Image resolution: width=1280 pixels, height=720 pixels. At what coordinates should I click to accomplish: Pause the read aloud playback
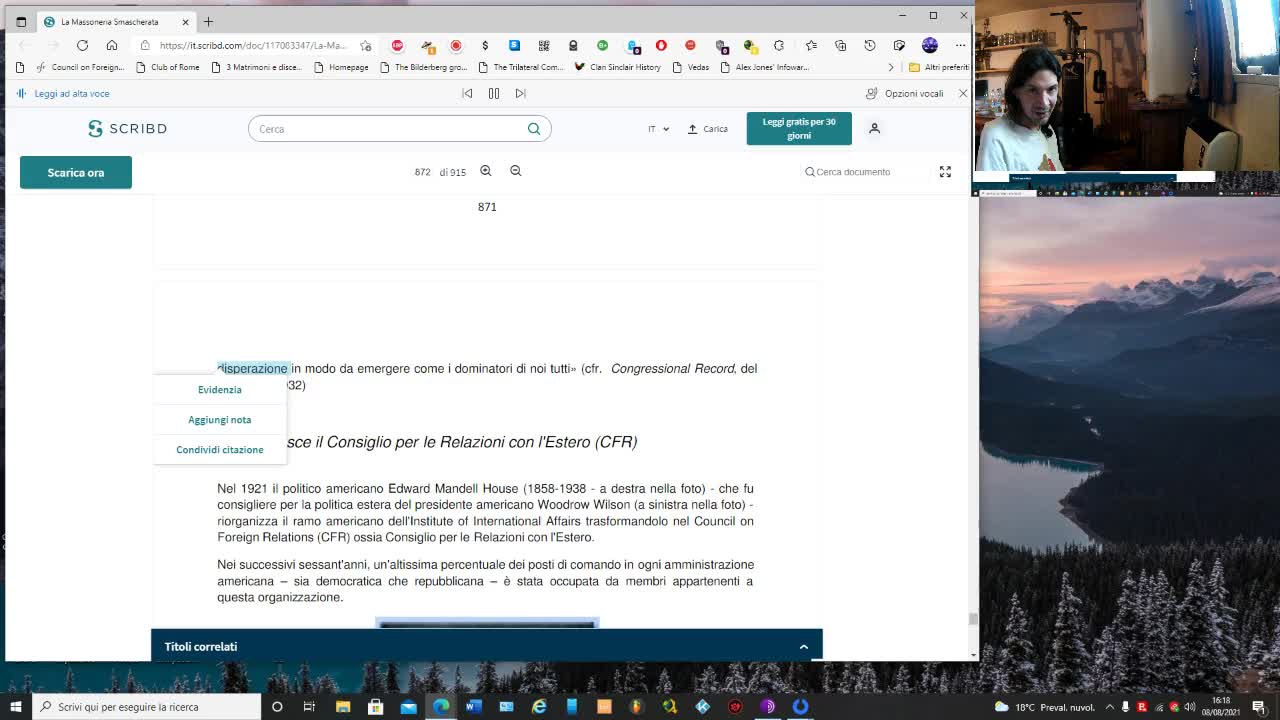pos(494,93)
